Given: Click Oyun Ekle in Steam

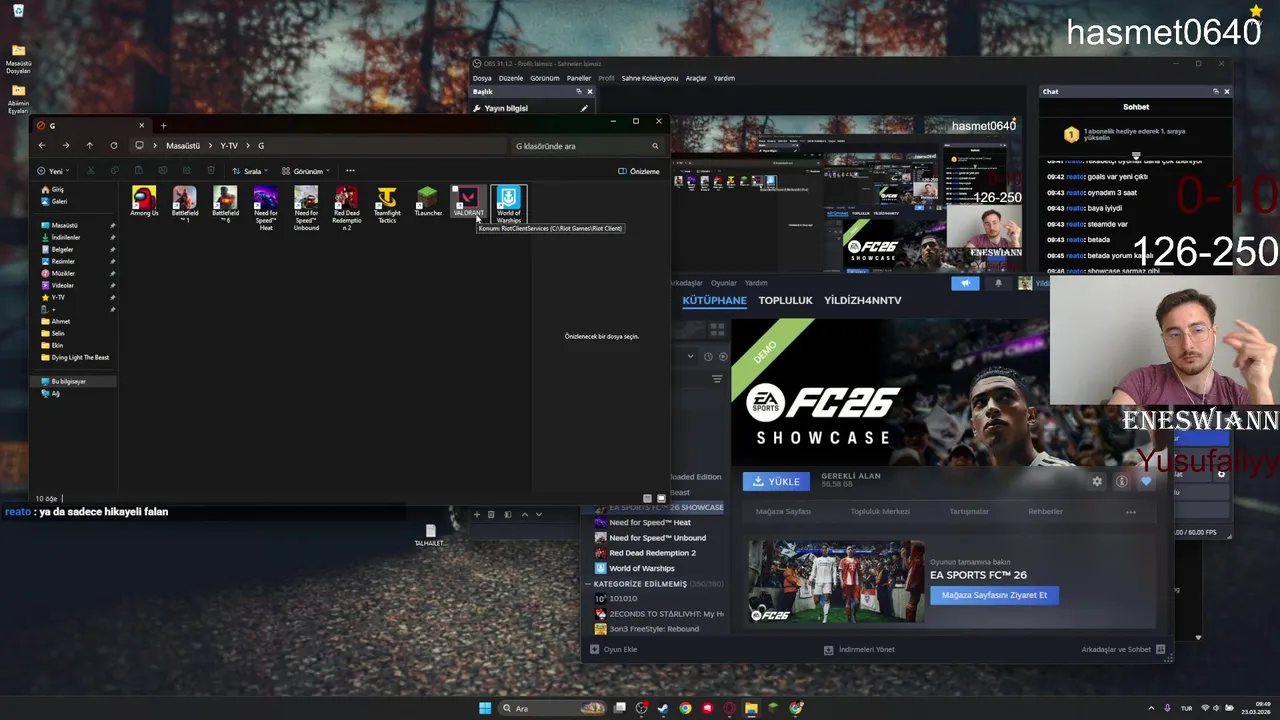Looking at the screenshot, I should click(x=613, y=649).
